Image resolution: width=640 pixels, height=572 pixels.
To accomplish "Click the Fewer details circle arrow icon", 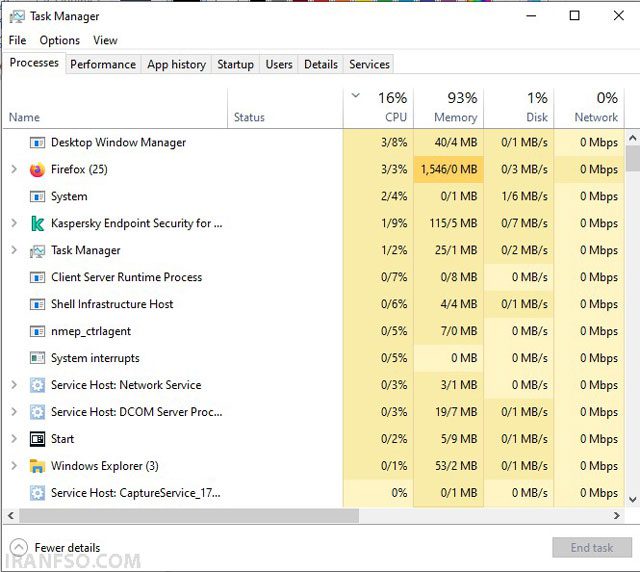I will tap(19, 547).
